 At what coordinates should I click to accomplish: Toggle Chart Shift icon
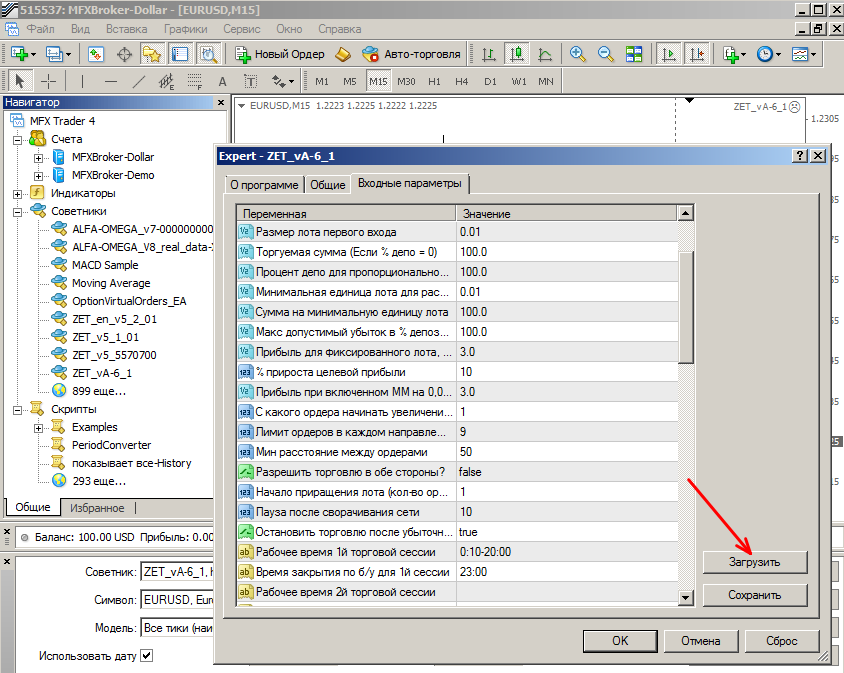697,54
